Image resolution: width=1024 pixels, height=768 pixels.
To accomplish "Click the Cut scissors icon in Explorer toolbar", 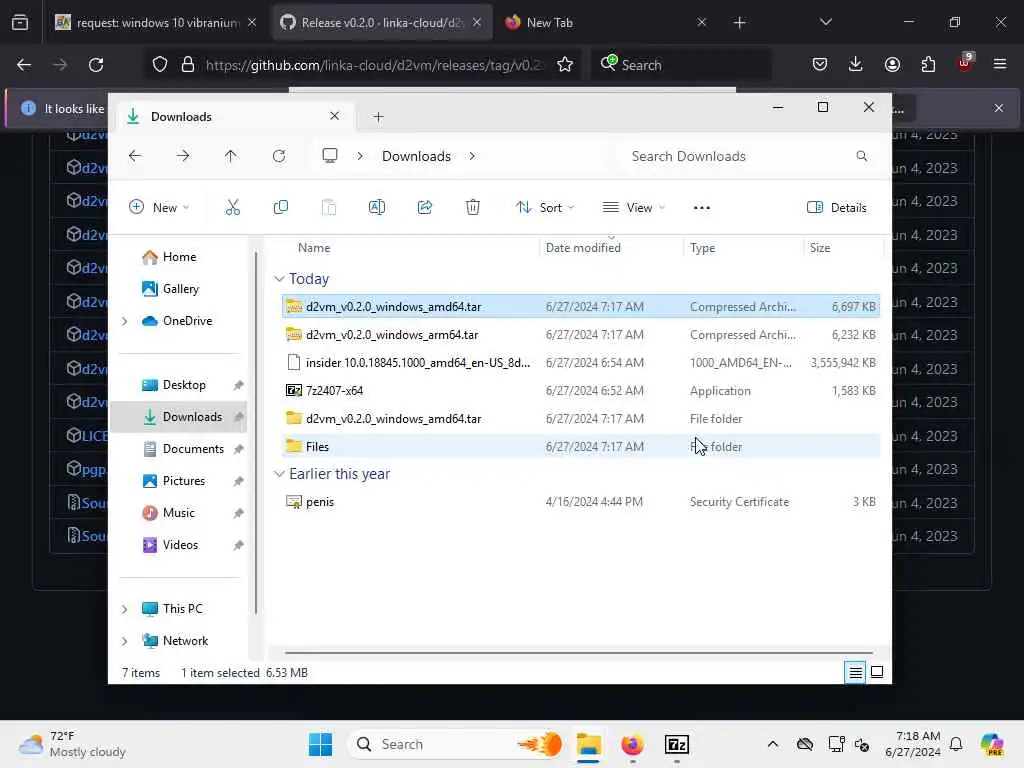I will click(232, 208).
